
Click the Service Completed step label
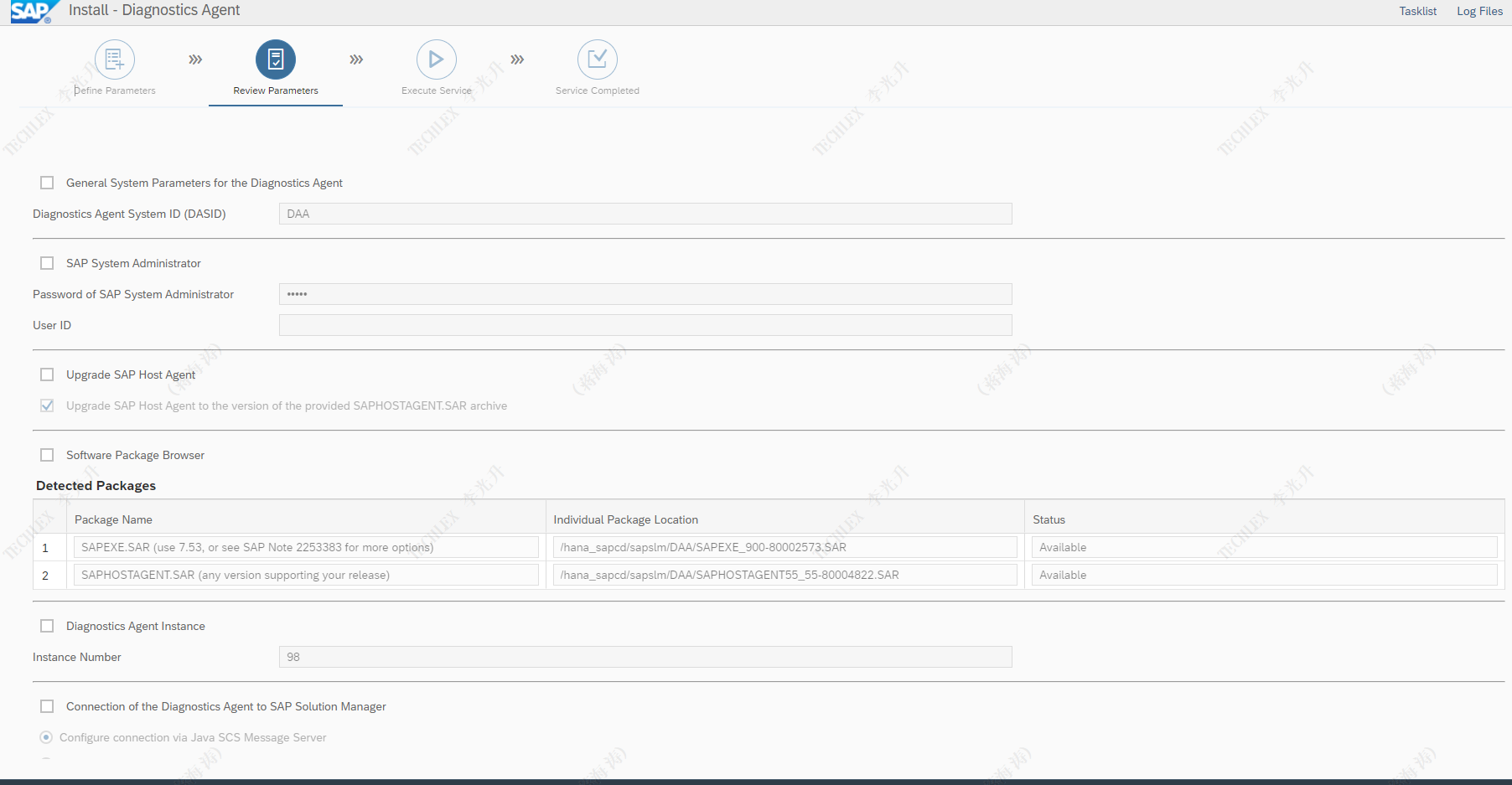click(598, 90)
